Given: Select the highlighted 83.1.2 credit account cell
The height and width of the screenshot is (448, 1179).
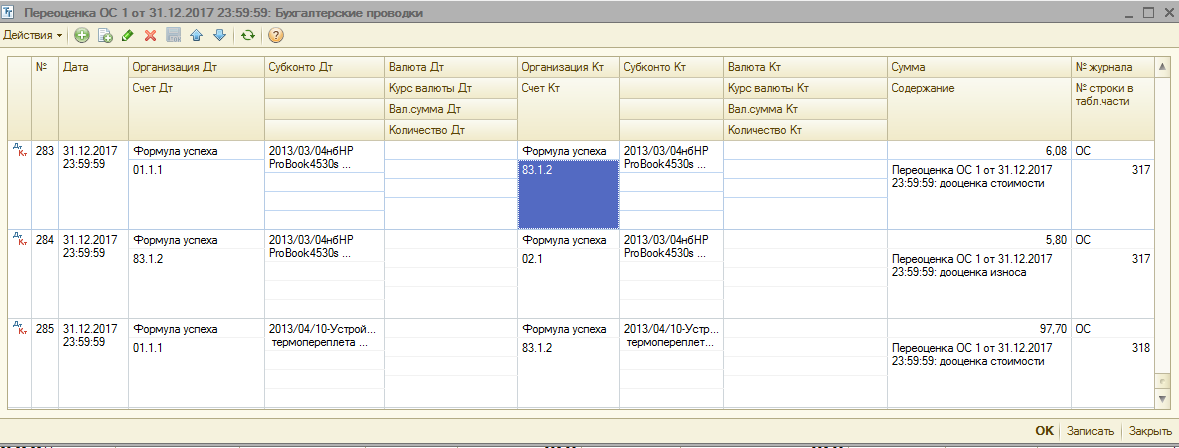Looking at the screenshot, I should [x=567, y=193].
